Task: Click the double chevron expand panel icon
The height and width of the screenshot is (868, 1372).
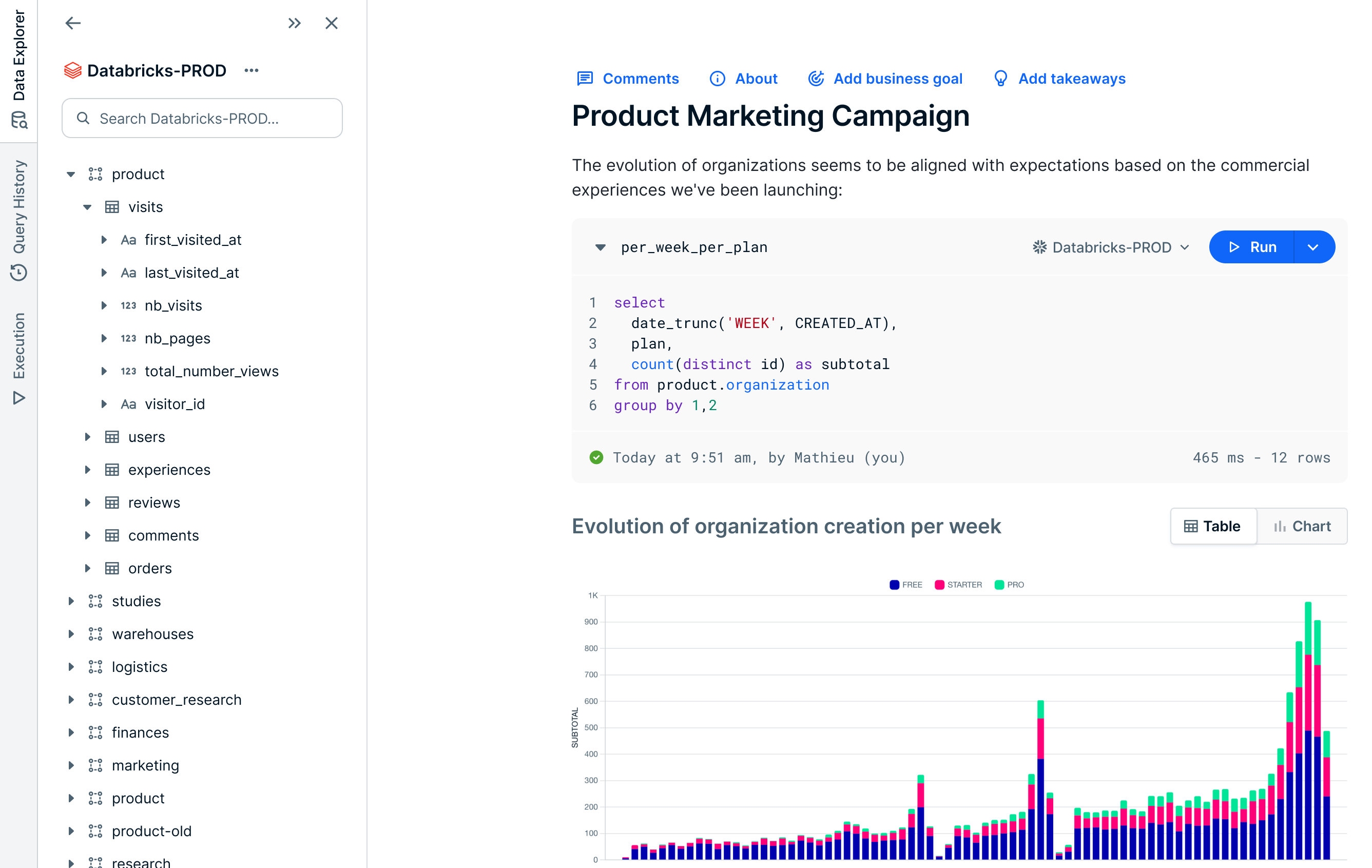Action: coord(294,23)
